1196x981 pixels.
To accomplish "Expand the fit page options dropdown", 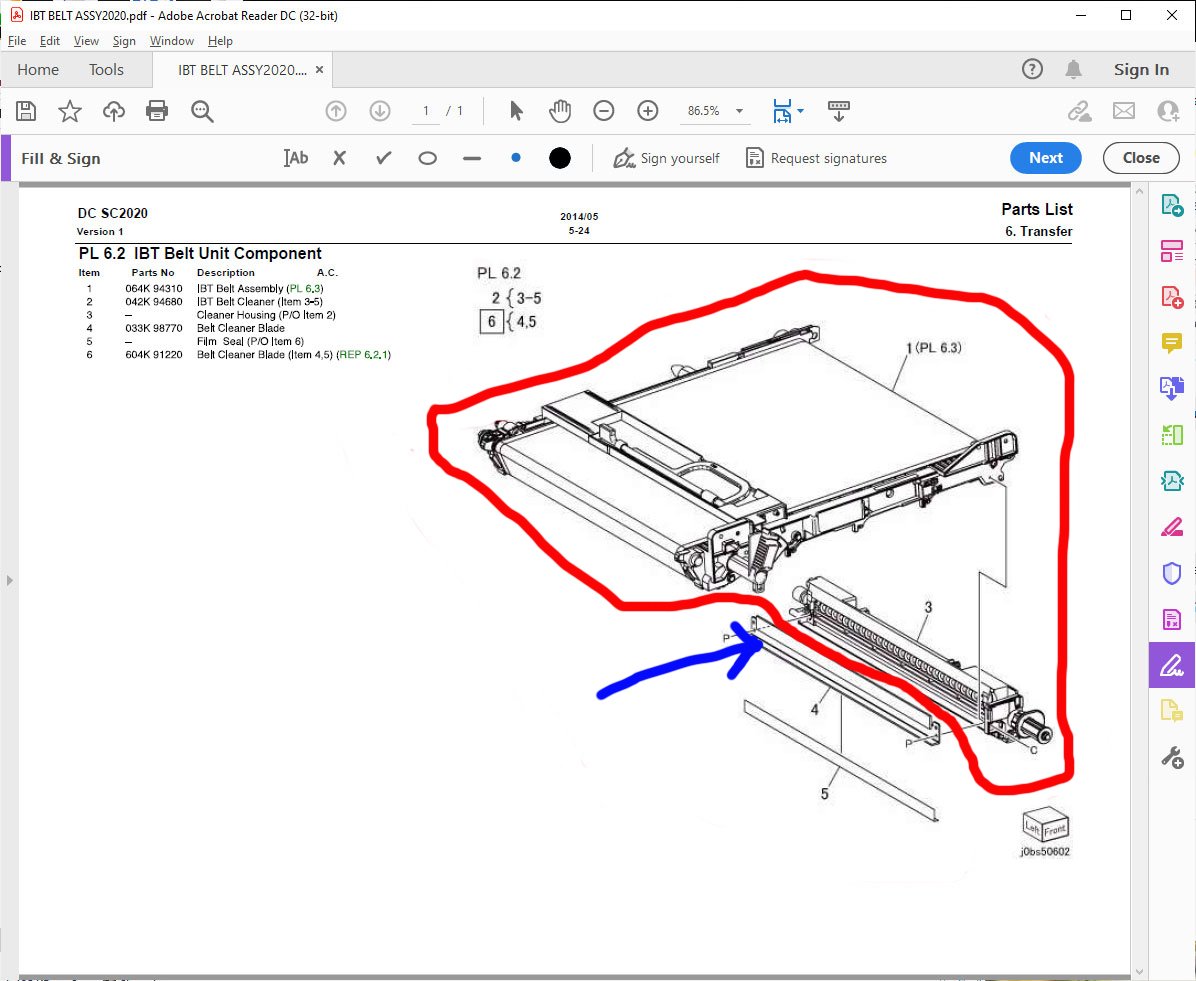I will click(x=800, y=112).
